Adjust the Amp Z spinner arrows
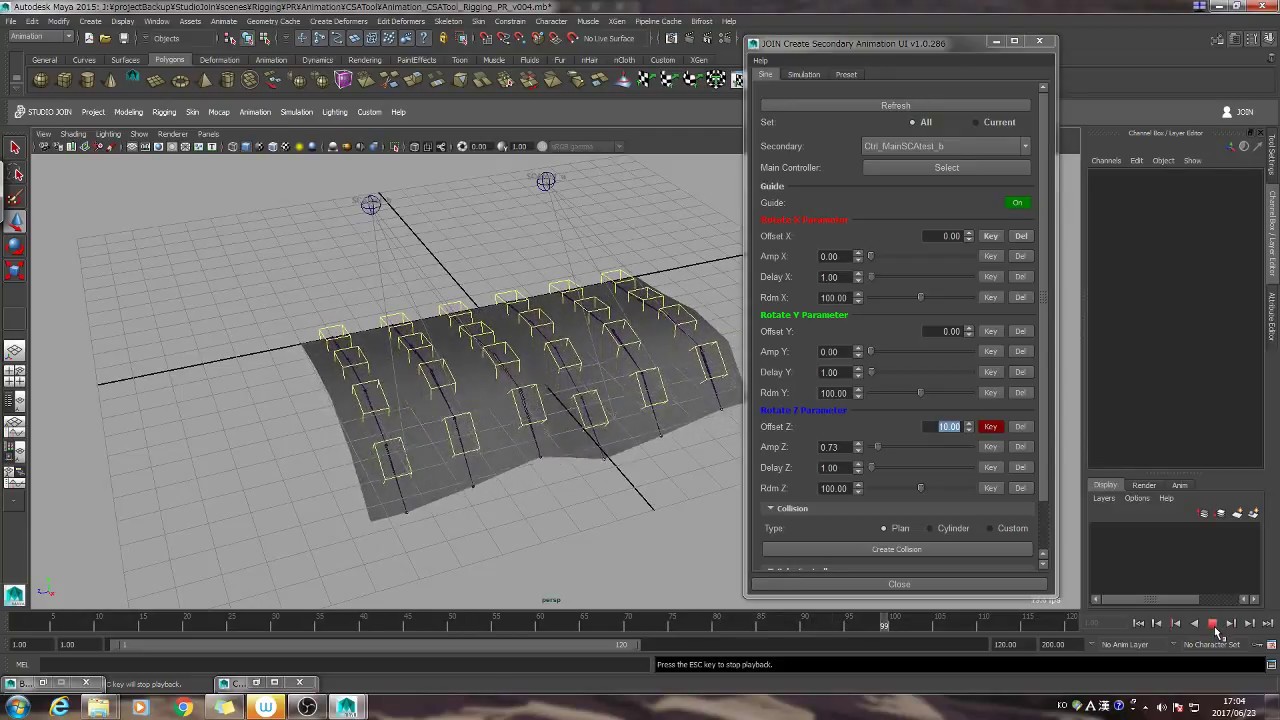This screenshot has height=720, width=1280. click(x=857, y=447)
